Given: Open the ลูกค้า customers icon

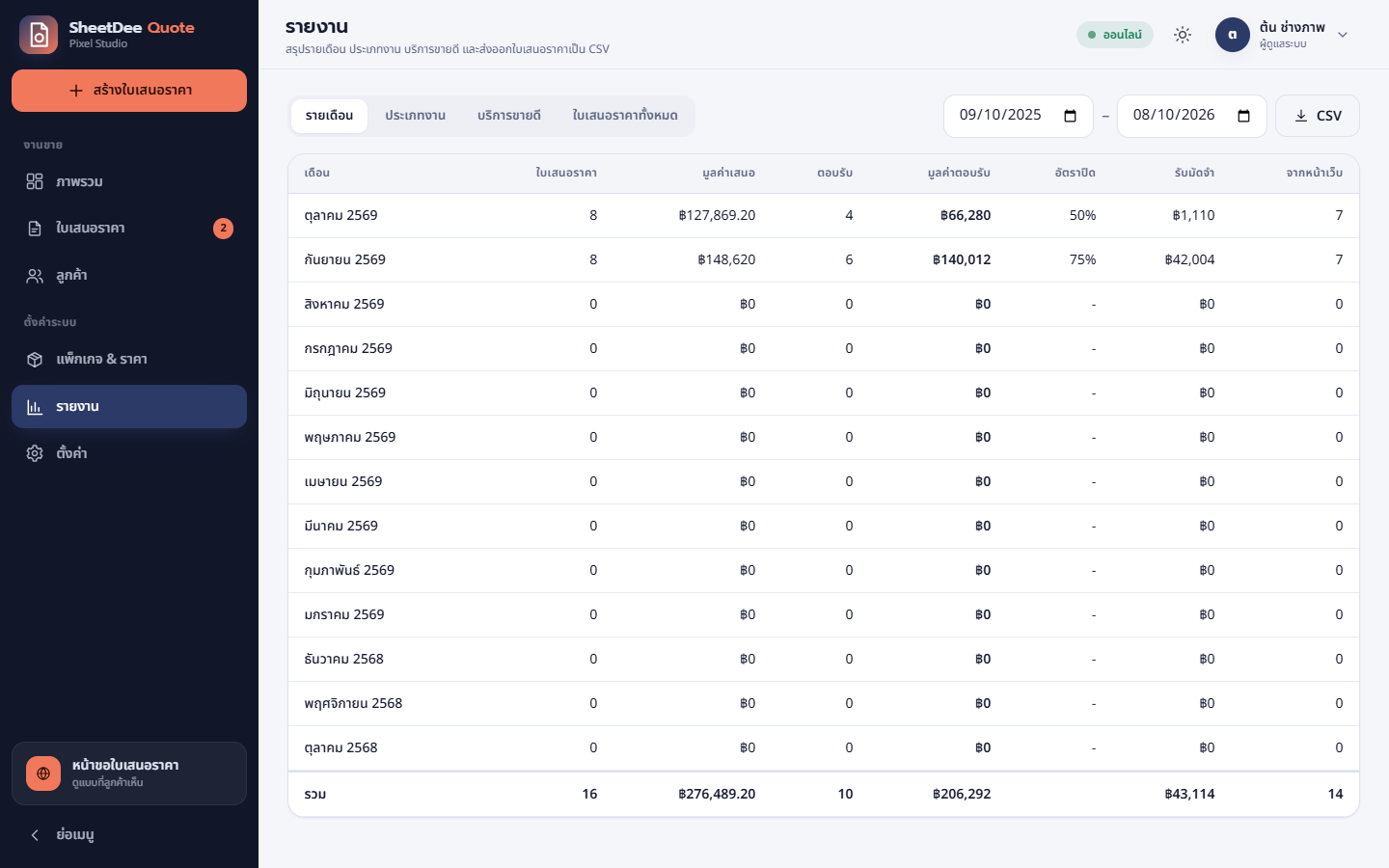Looking at the screenshot, I should click(x=35, y=276).
